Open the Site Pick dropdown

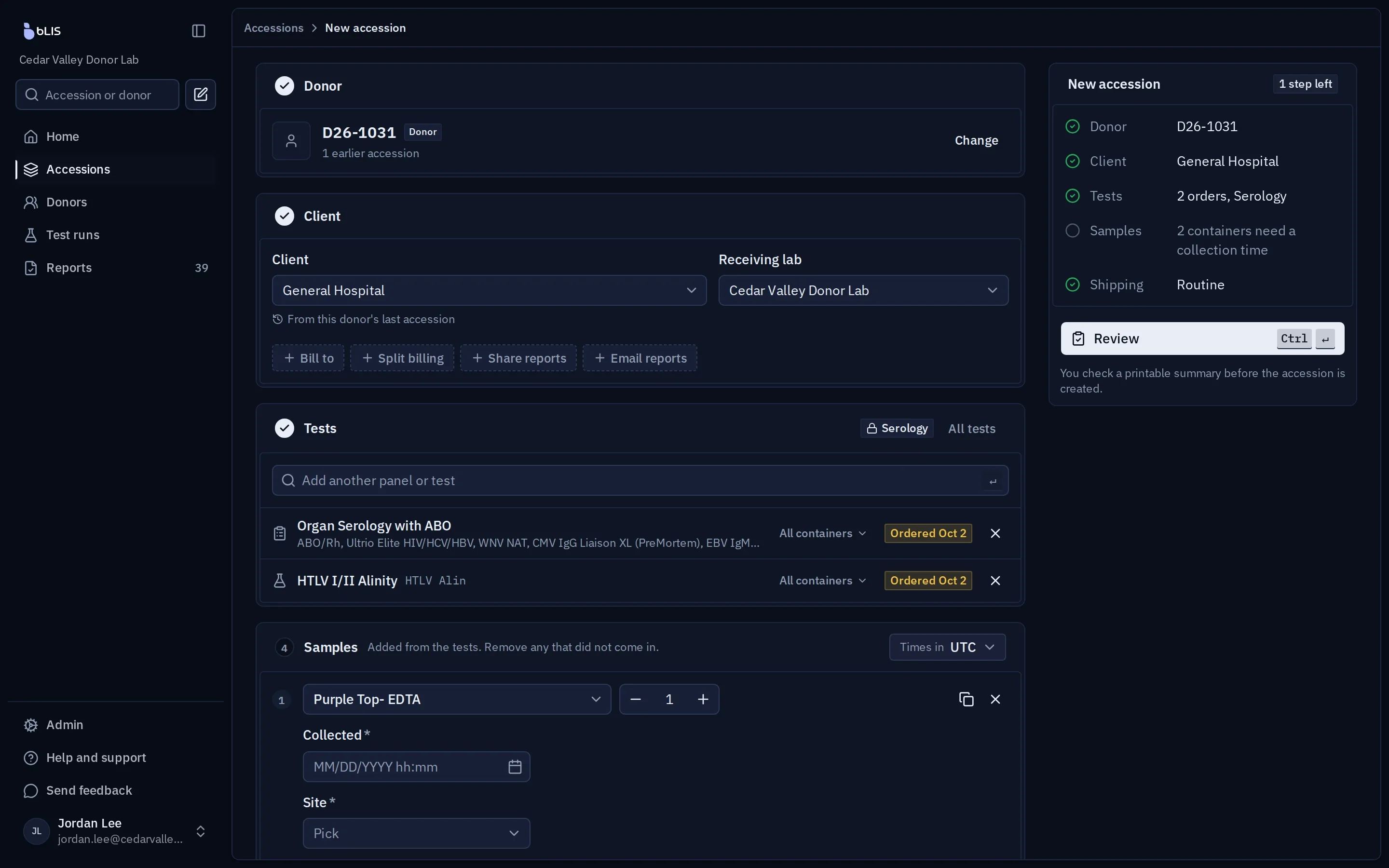pos(416,833)
